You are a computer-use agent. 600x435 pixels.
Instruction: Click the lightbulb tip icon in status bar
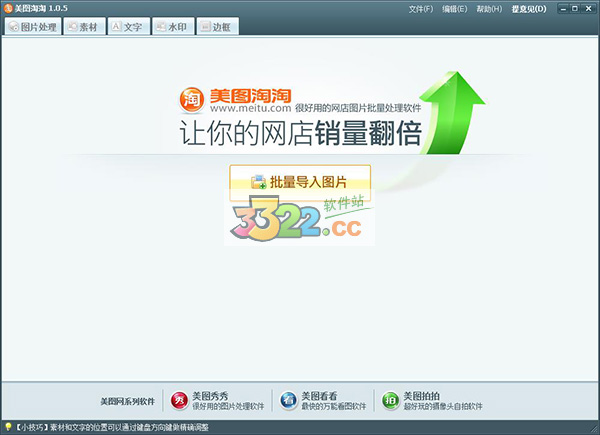click(x=8, y=427)
